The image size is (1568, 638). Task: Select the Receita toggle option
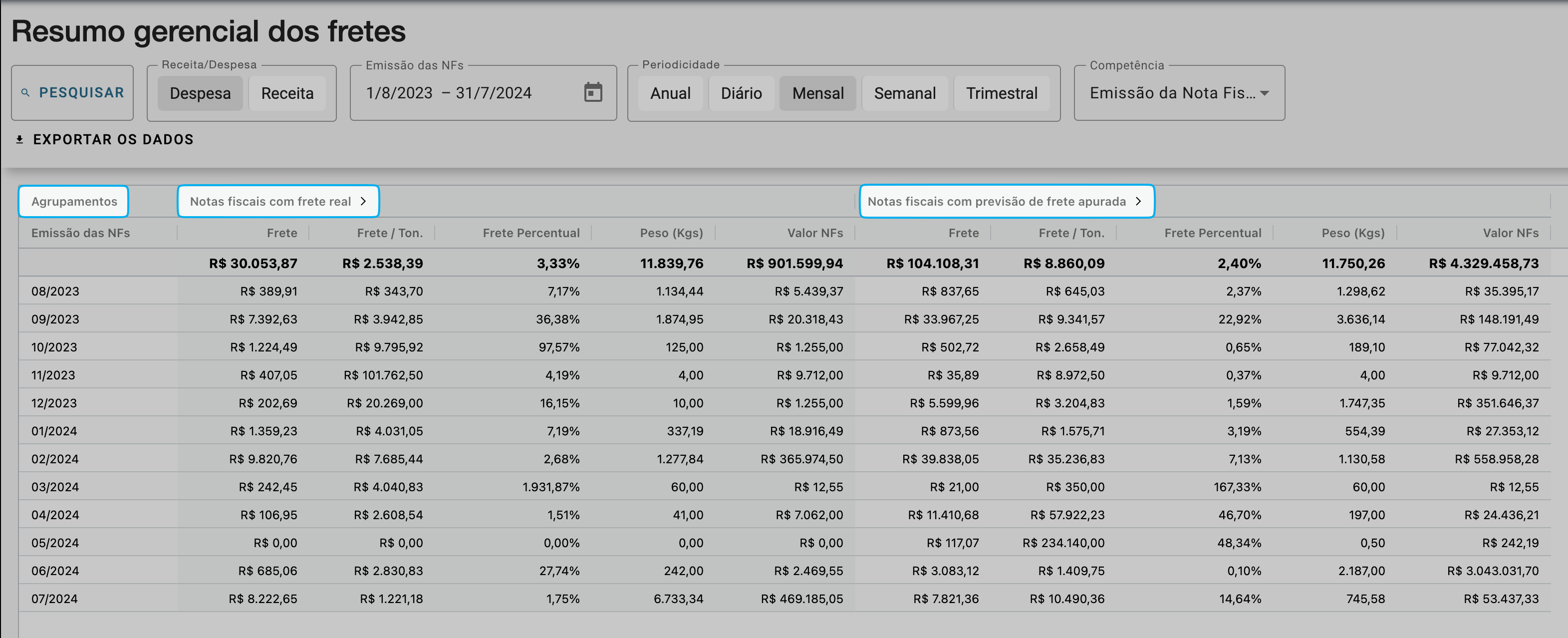point(287,93)
